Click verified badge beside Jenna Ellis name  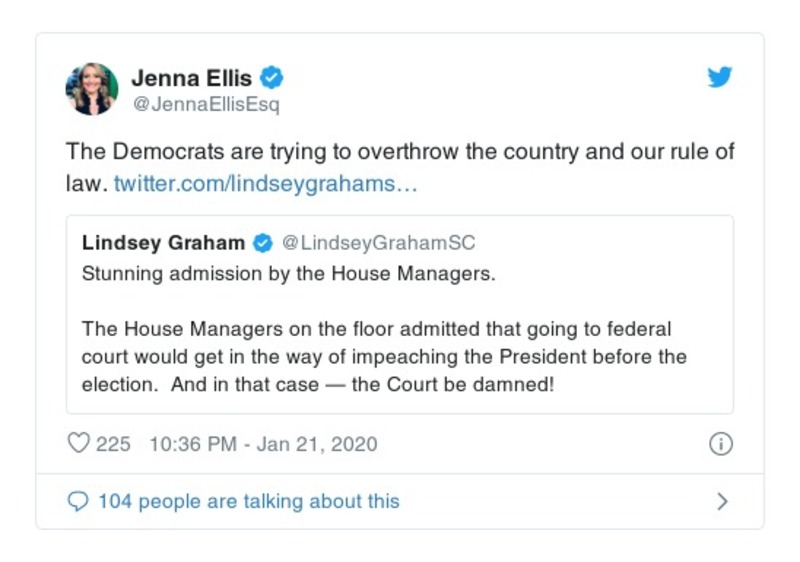coord(271,77)
